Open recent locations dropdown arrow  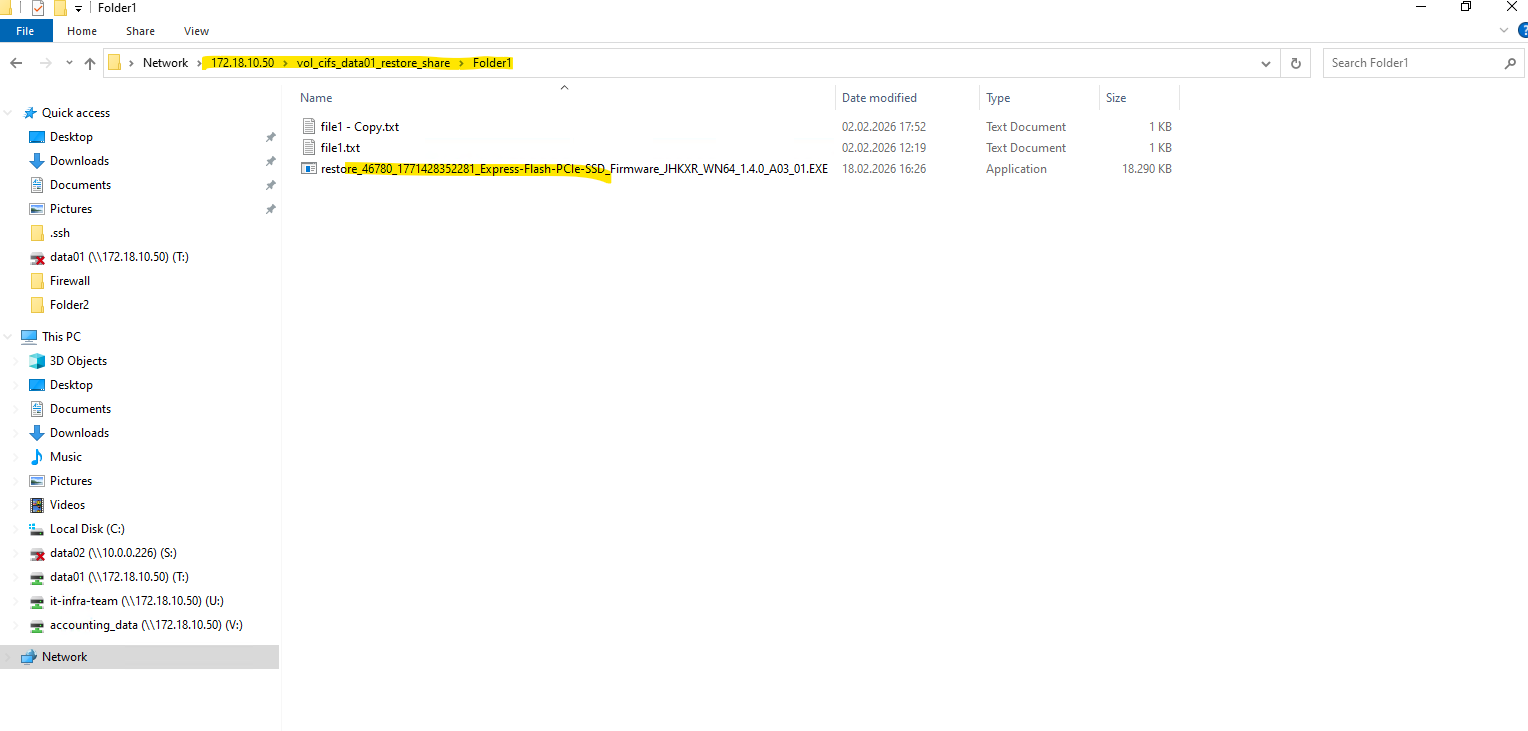coord(69,63)
